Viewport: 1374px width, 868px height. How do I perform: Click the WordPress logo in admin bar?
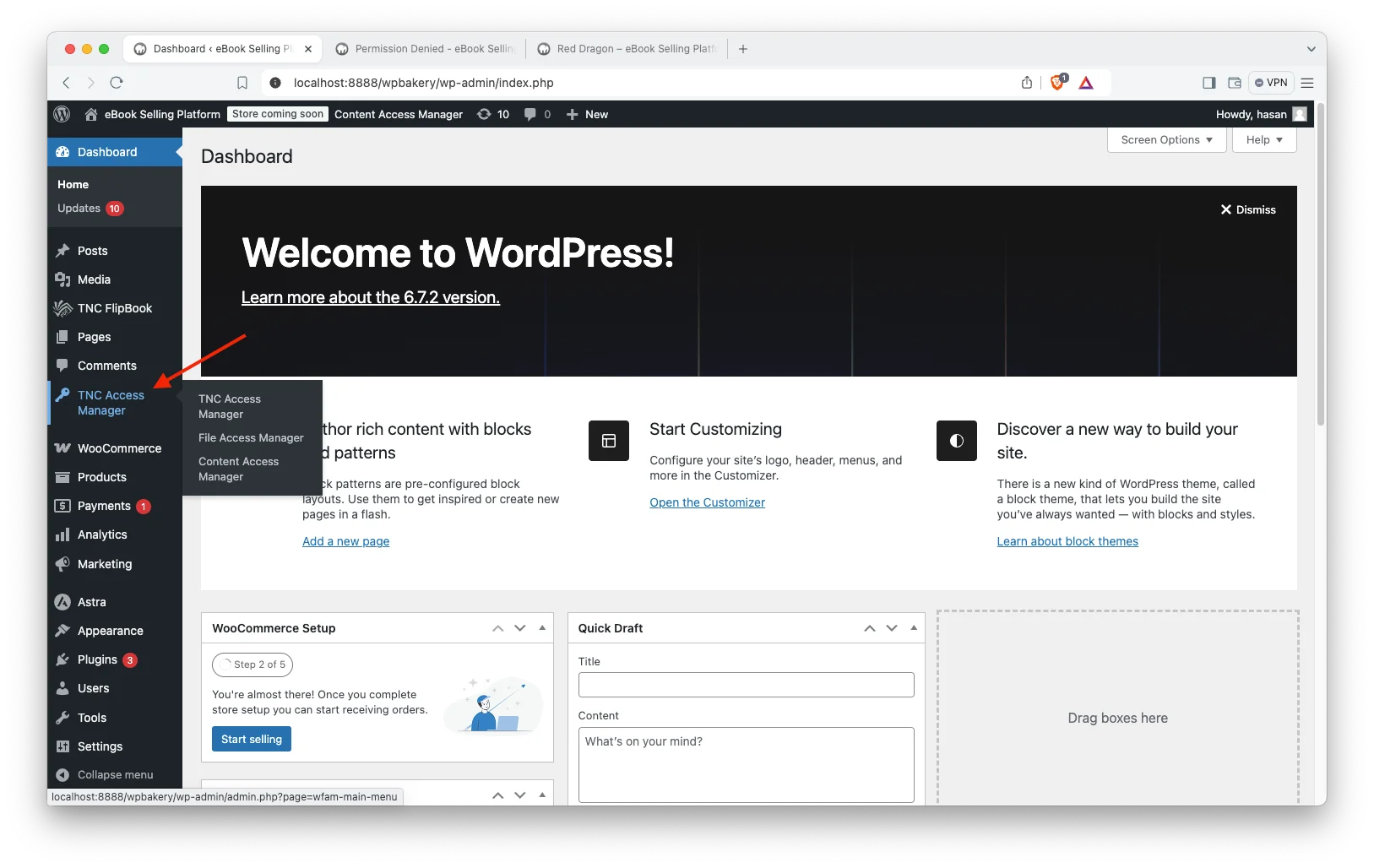tap(62, 114)
